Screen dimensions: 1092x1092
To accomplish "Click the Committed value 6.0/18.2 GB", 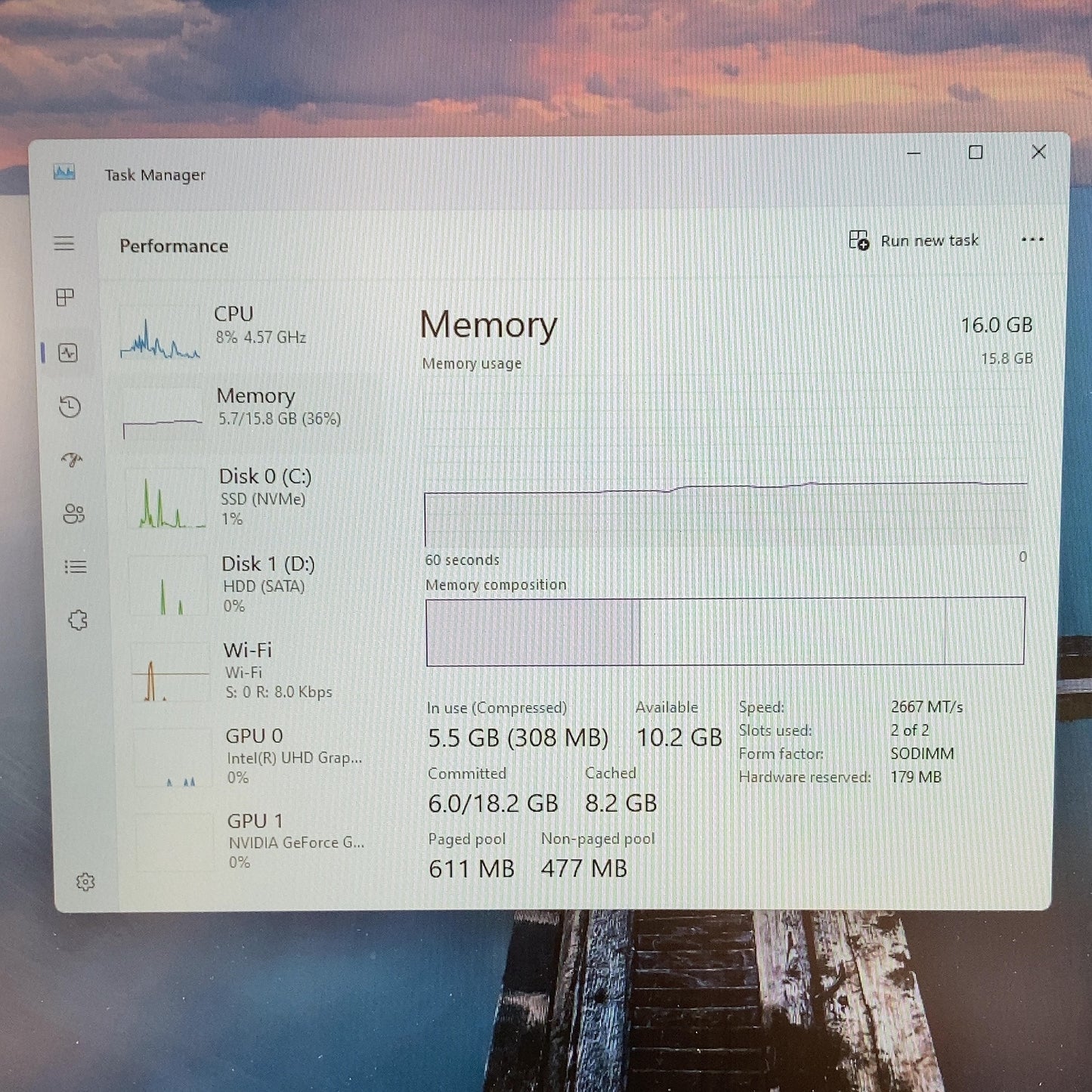I will (493, 803).
